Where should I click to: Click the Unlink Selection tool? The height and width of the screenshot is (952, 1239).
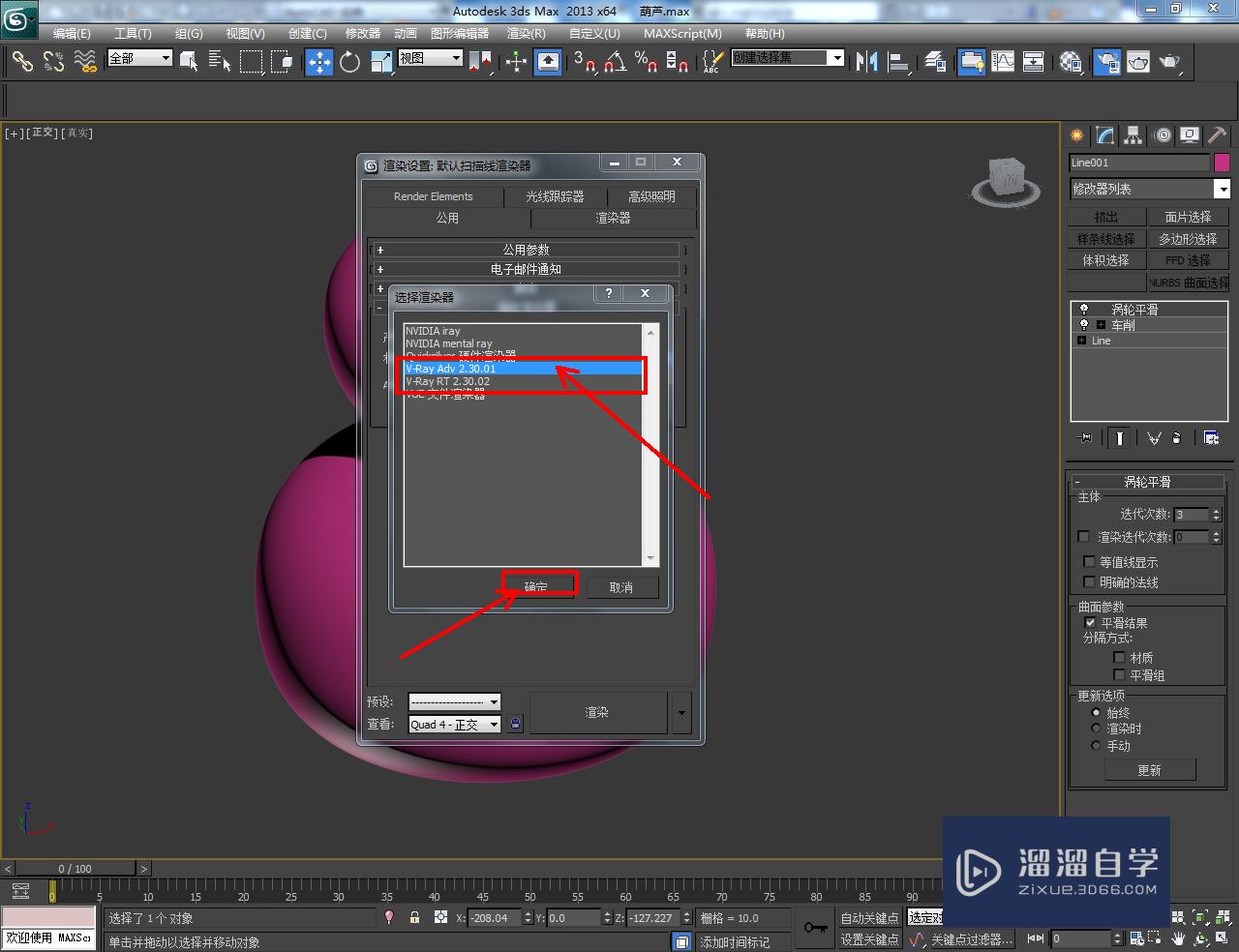pyautogui.click(x=54, y=62)
